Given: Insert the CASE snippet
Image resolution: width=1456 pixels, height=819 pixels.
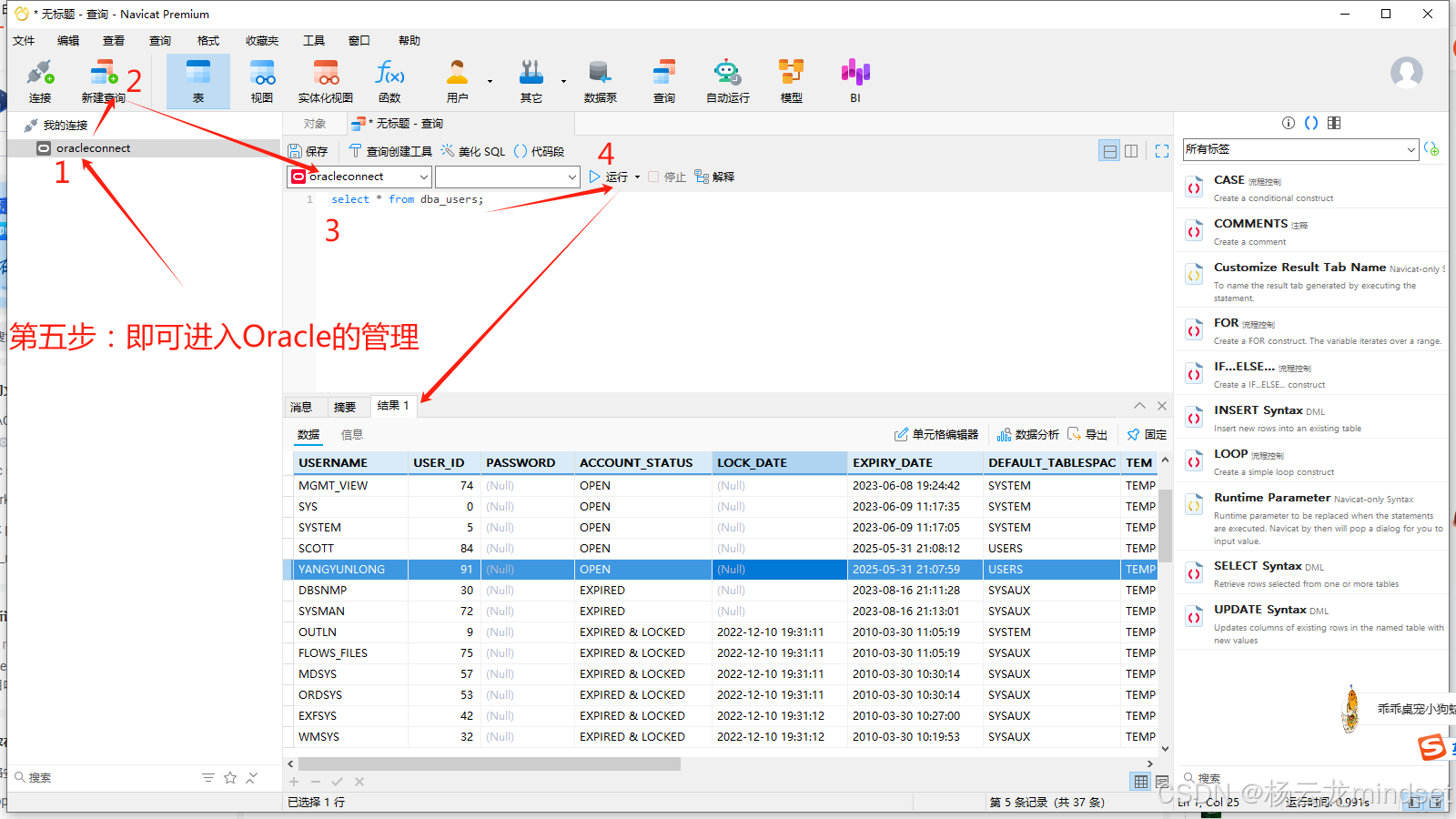Looking at the screenshot, I should pos(1311,187).
